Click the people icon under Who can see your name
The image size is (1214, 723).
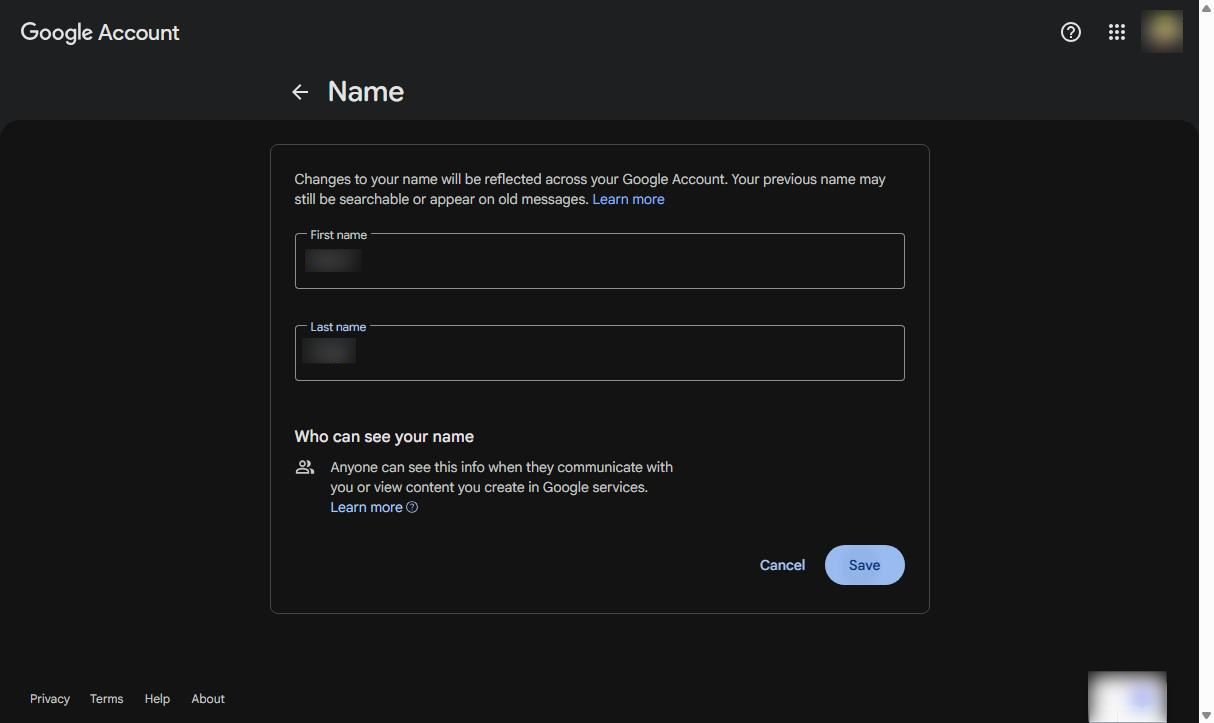pos(305,467)
